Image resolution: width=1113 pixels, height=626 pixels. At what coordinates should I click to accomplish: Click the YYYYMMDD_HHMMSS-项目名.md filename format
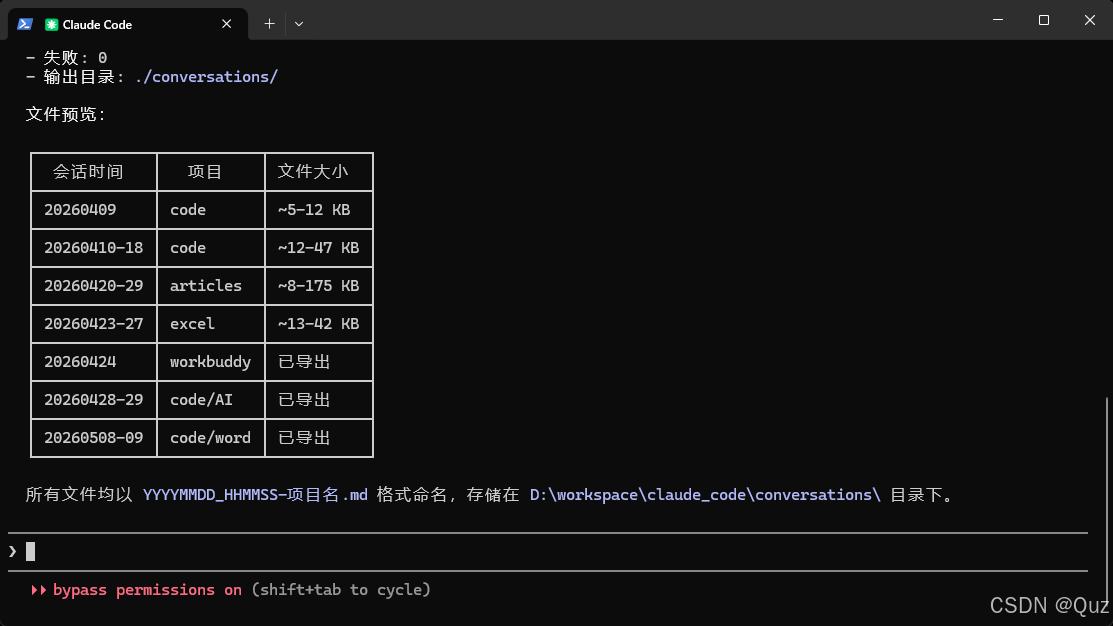coord(256,495)
